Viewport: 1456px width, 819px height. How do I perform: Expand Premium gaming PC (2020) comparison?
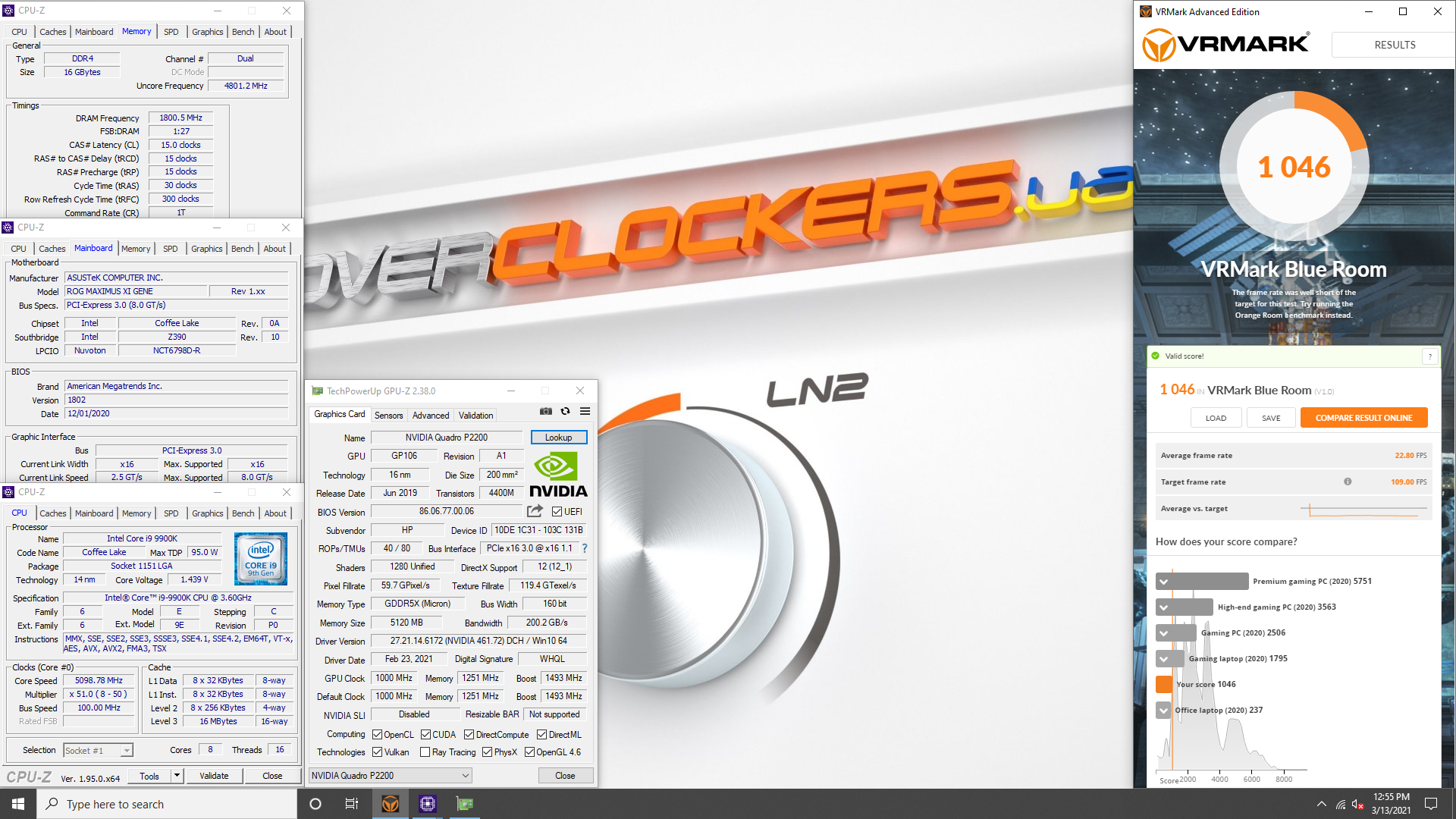point(1164,582)
